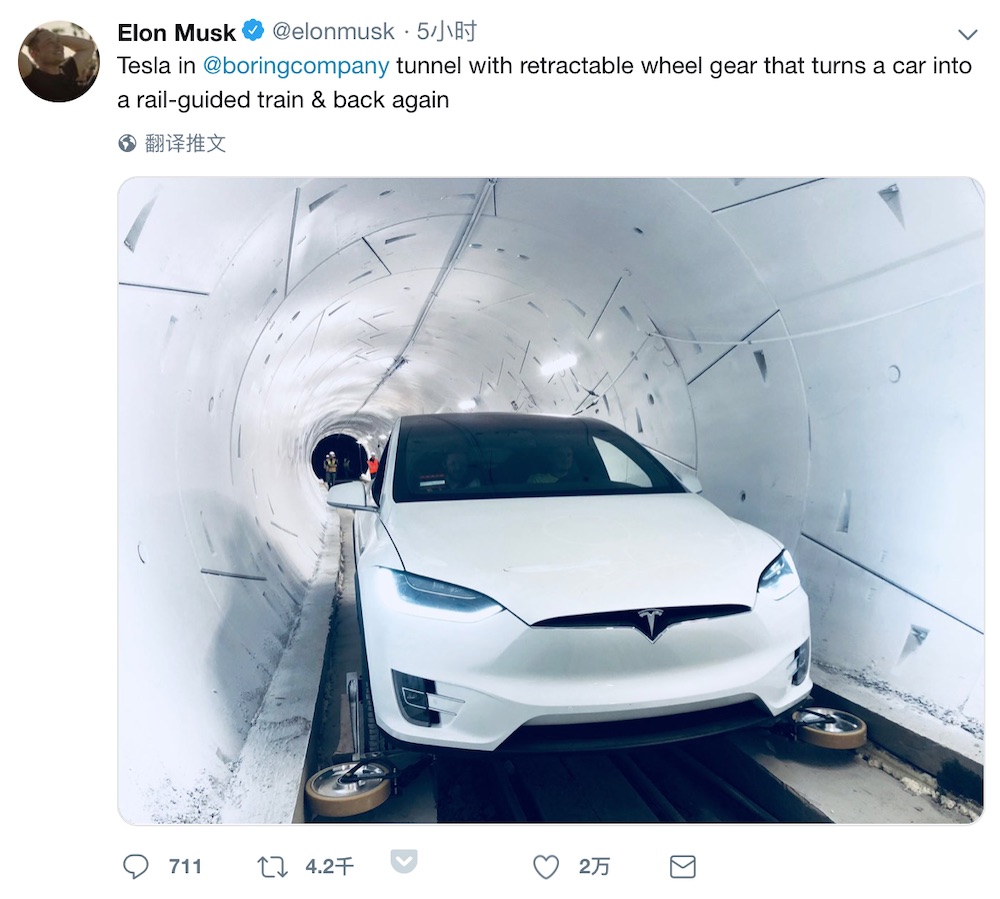The image size is (1000, 899).
Task: Open the @boringcompany mention link
Action: (296, 66)
